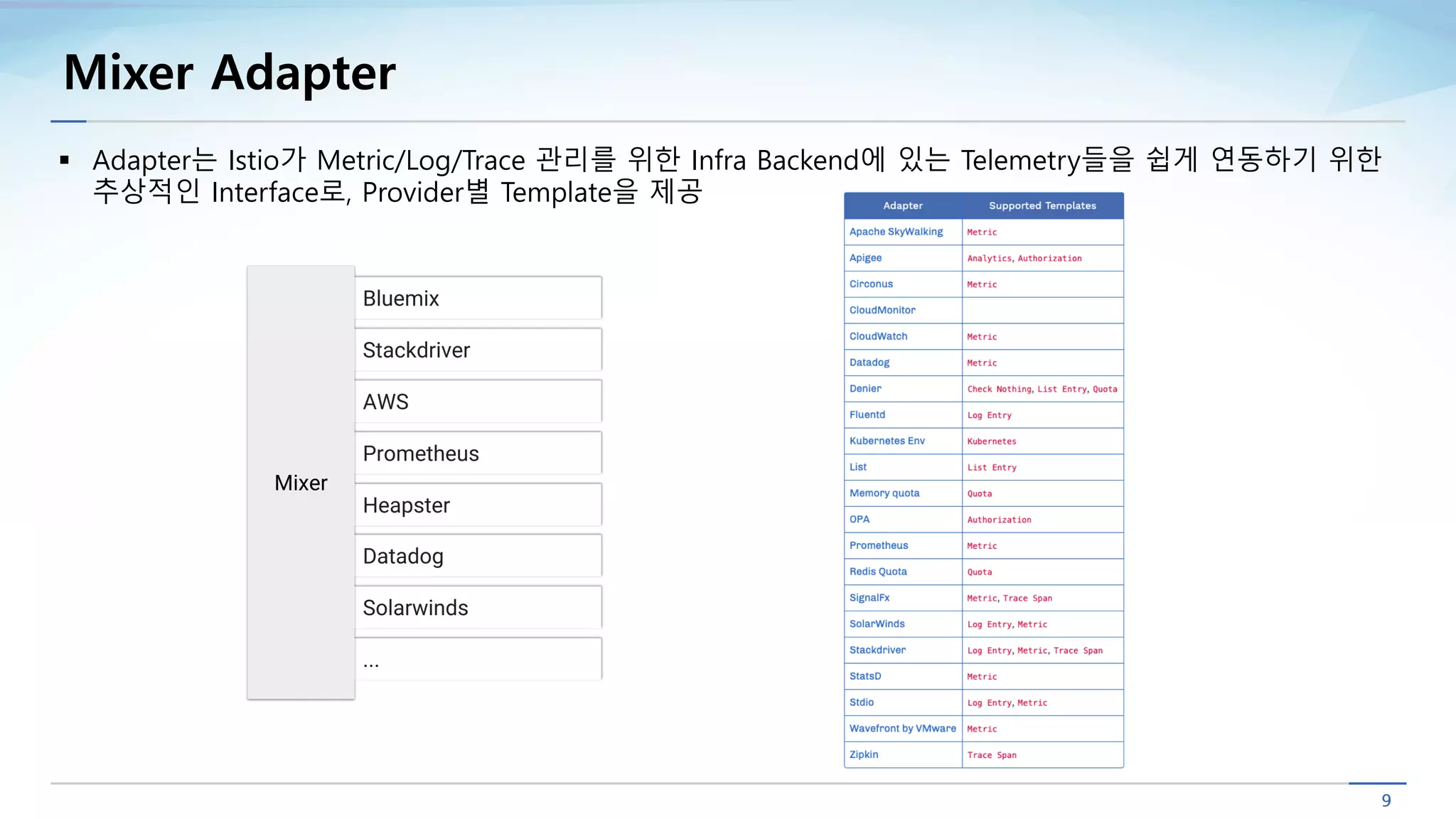This screenshot has height=819, width=1456.
Task: Click the AWS adapter box
Action: click(478, 402)
